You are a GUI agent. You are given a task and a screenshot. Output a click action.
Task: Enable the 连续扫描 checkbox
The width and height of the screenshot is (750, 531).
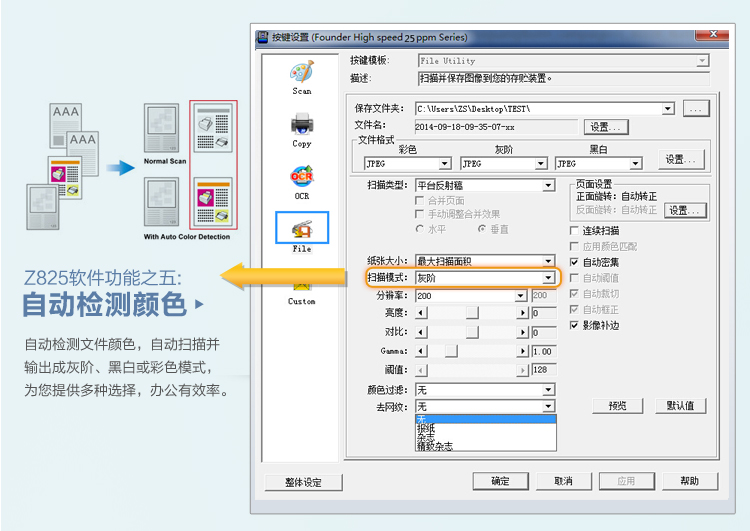pos(574,231)
